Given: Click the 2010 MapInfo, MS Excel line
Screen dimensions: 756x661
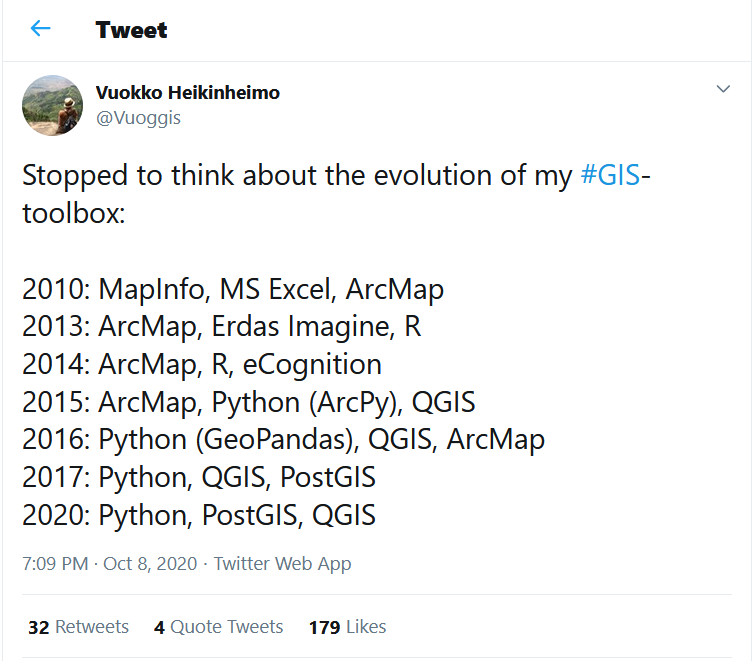Looking at the screenshot, I should (233, 290).
